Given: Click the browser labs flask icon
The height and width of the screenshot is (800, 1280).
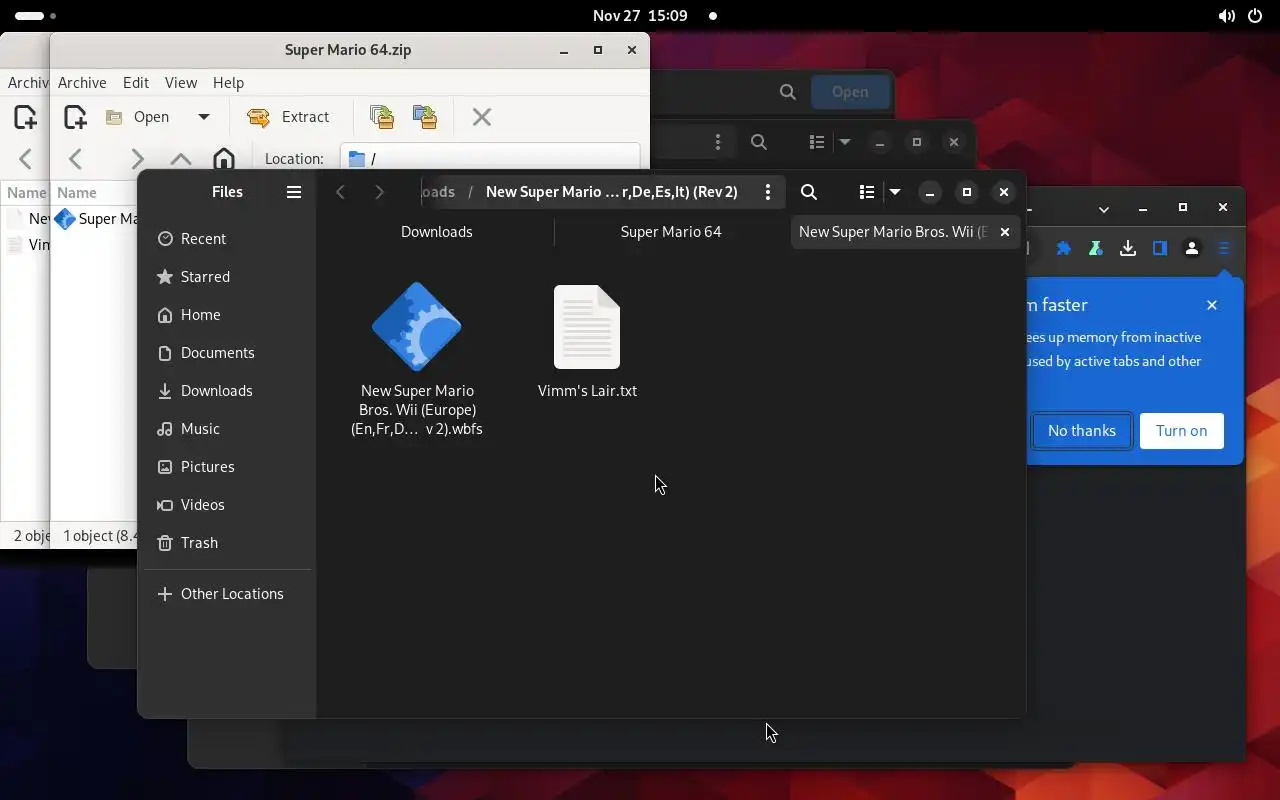Looking at the screenshot, I should (1096, 248).
